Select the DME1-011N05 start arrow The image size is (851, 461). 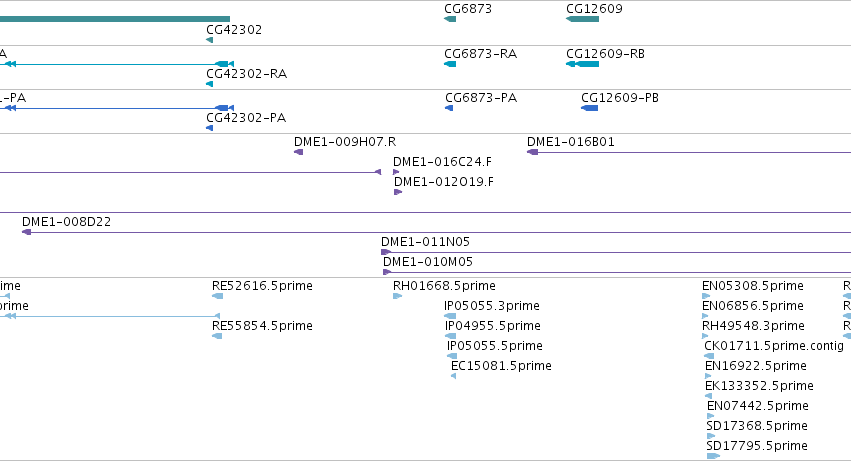(386, 252)
